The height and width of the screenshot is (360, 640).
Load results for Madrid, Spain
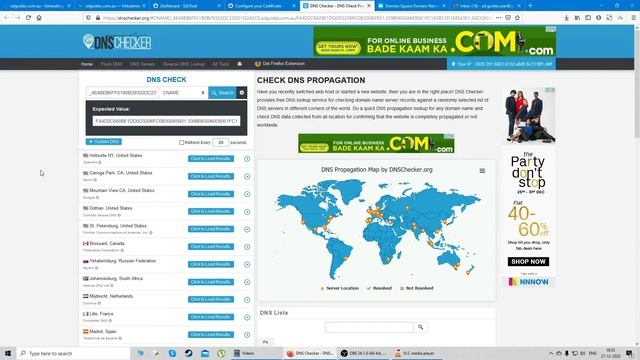click(211, 335)
